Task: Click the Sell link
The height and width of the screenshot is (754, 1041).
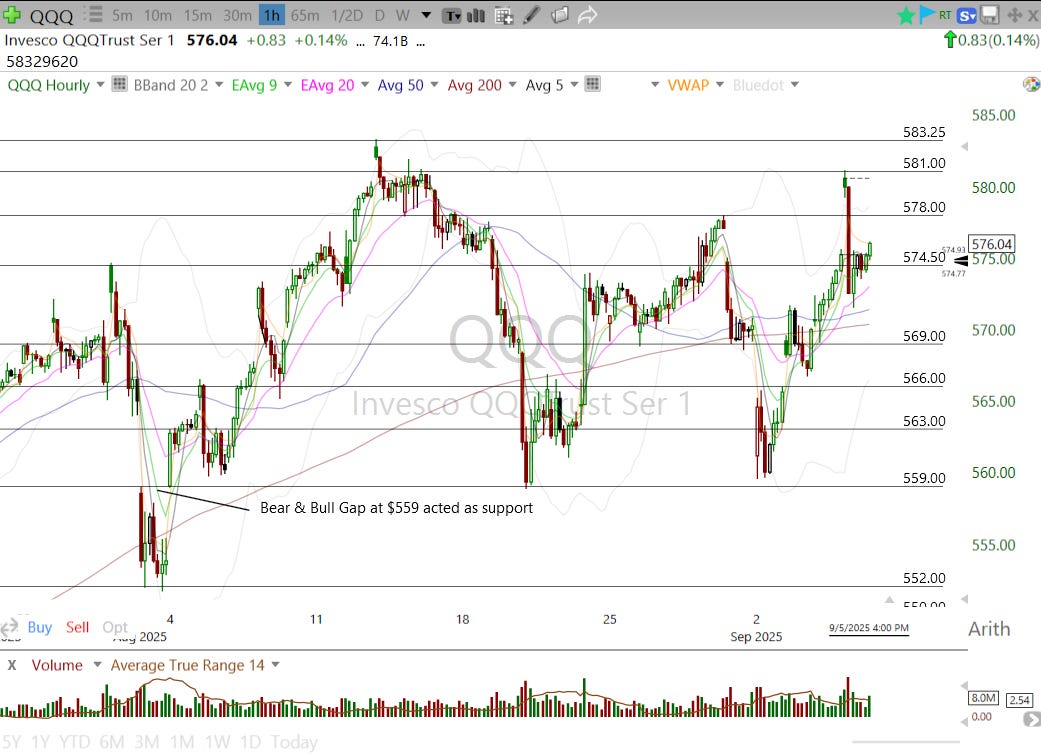Action: pyautogui.click(x=77, y=627)
